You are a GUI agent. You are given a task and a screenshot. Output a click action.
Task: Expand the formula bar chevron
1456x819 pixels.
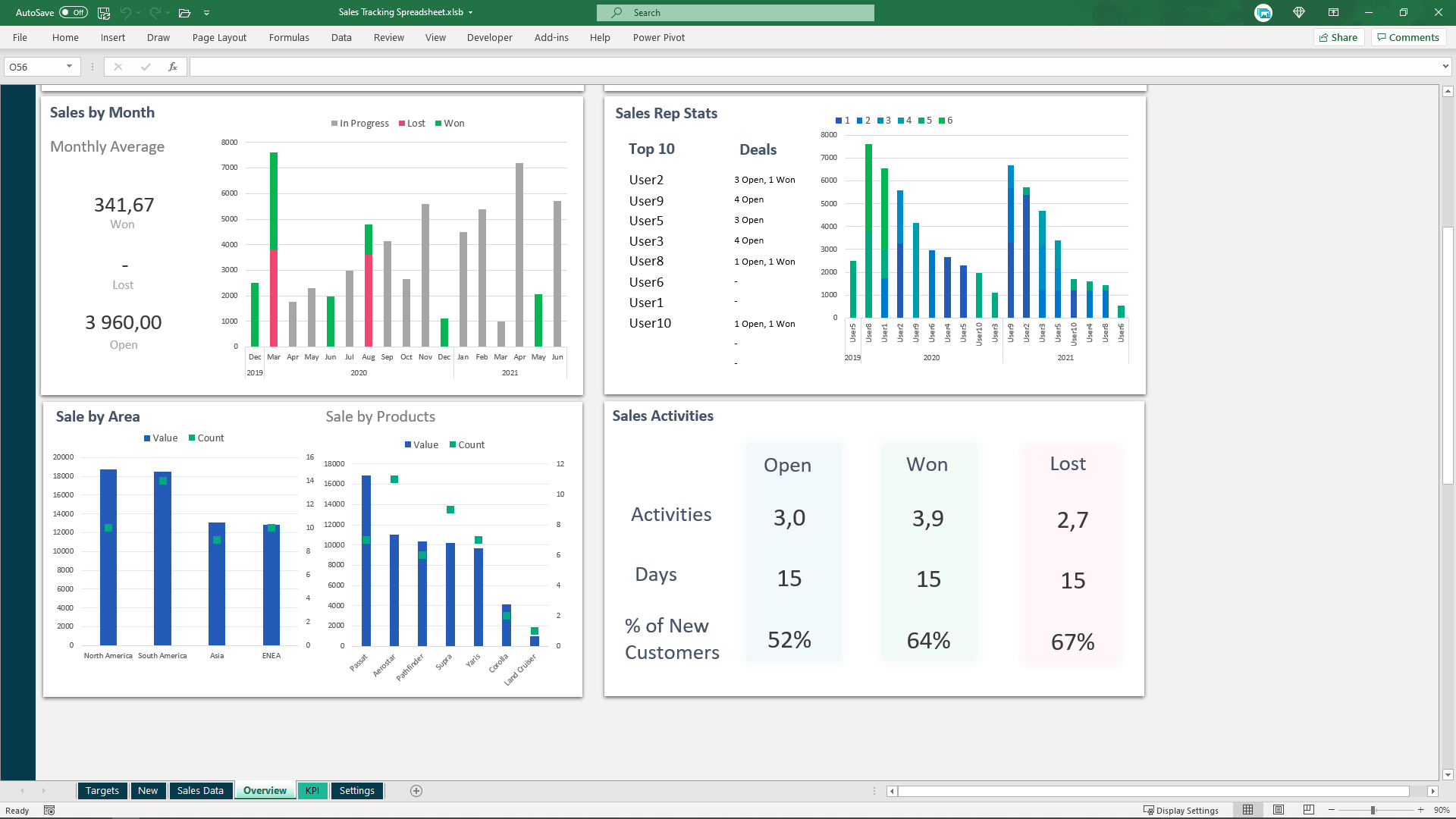1445,67
